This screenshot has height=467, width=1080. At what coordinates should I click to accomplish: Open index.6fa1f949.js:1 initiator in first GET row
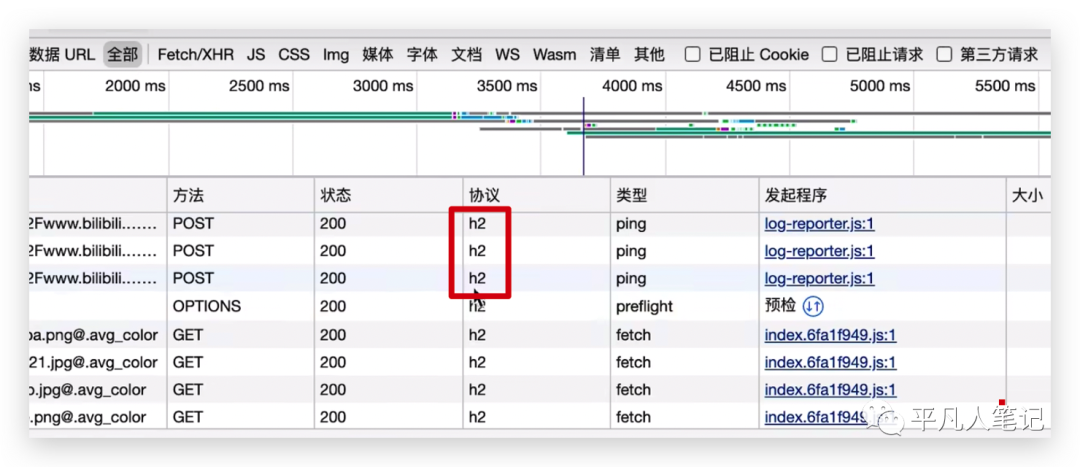click(830, 335)
